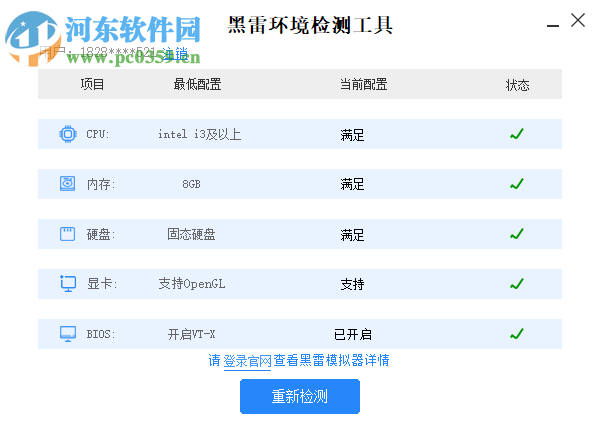The image size is (600, 434).
Task: Click the BIOS monitor icon
Action: pos(68,334)
